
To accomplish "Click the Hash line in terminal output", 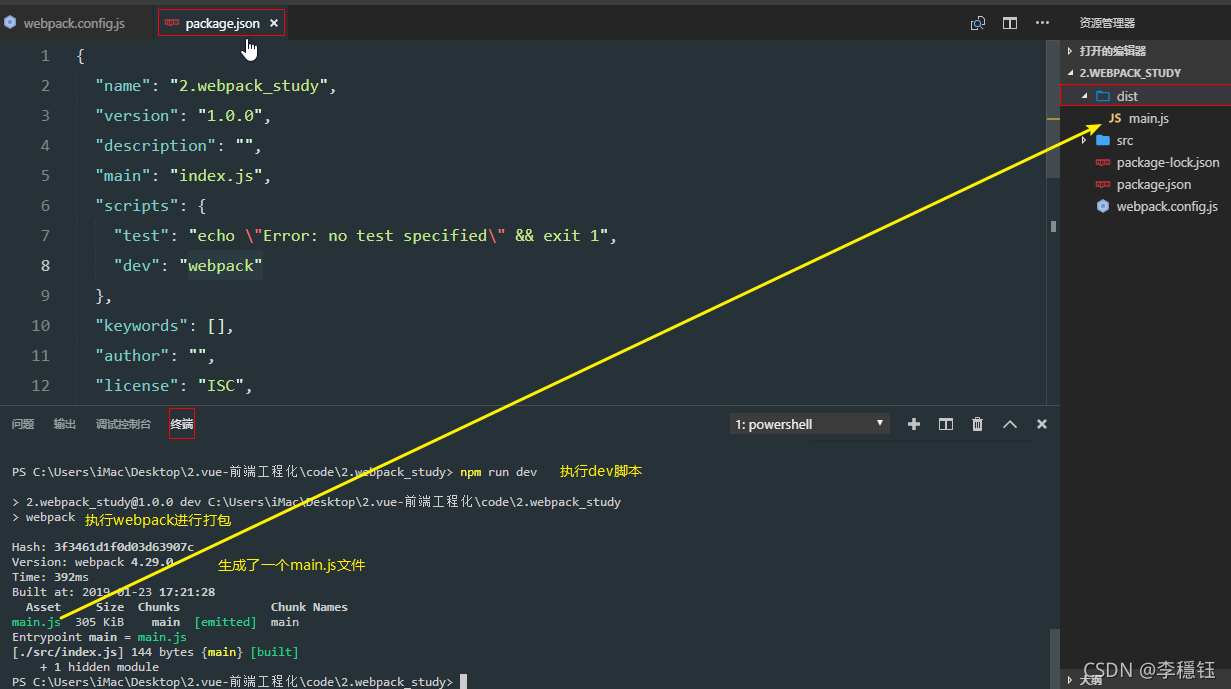I will (103, 547).
